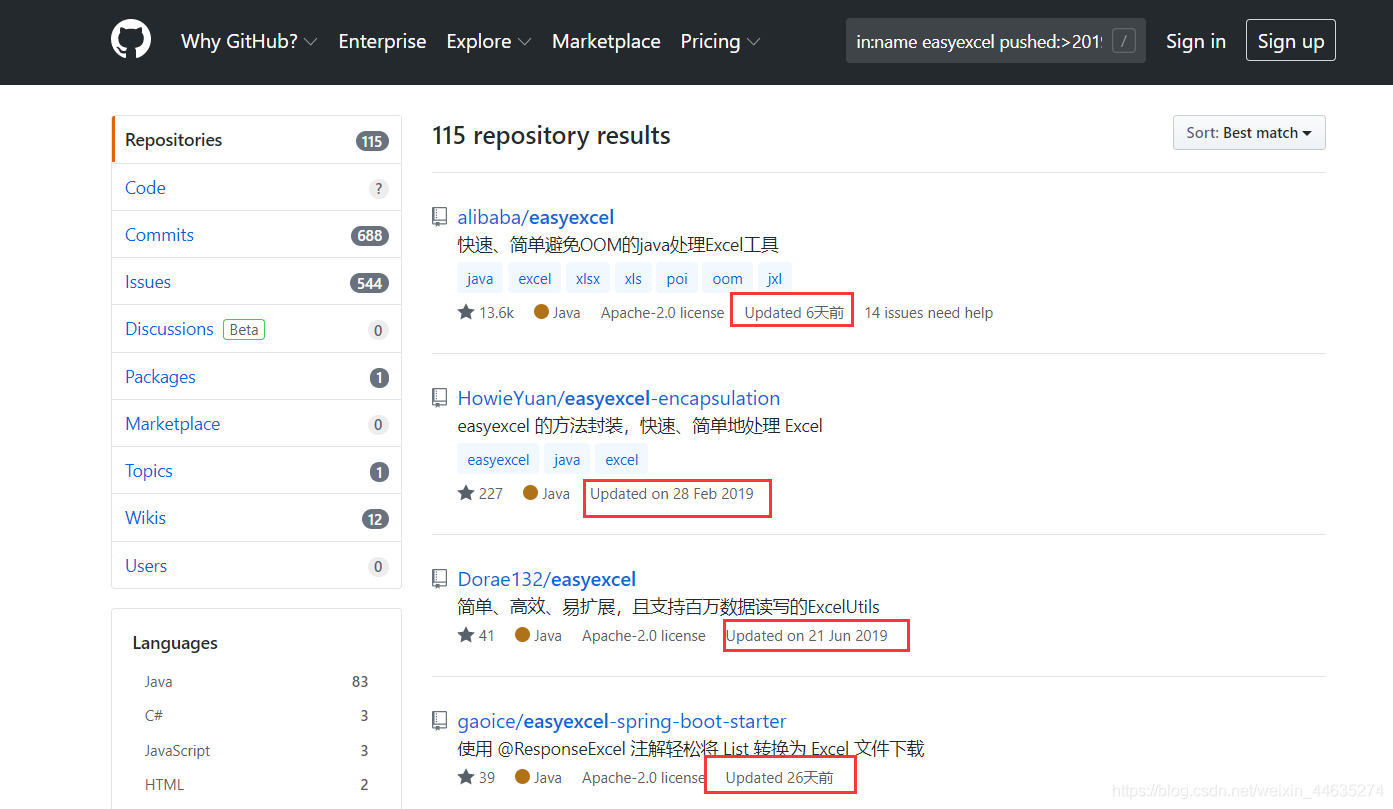Click the slash shortcut icon in search box
The height and width of the screenshot is (809, 1393).
point(1124,41)
